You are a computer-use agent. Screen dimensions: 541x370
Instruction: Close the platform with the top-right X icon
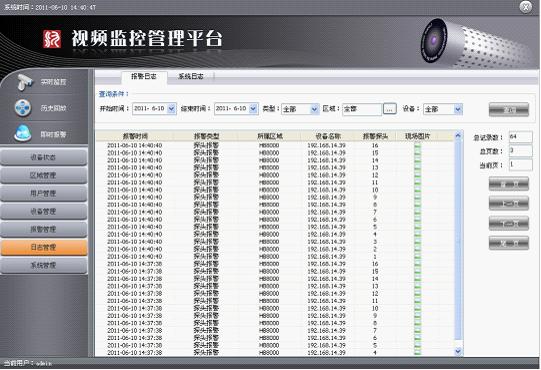(525, 7)
